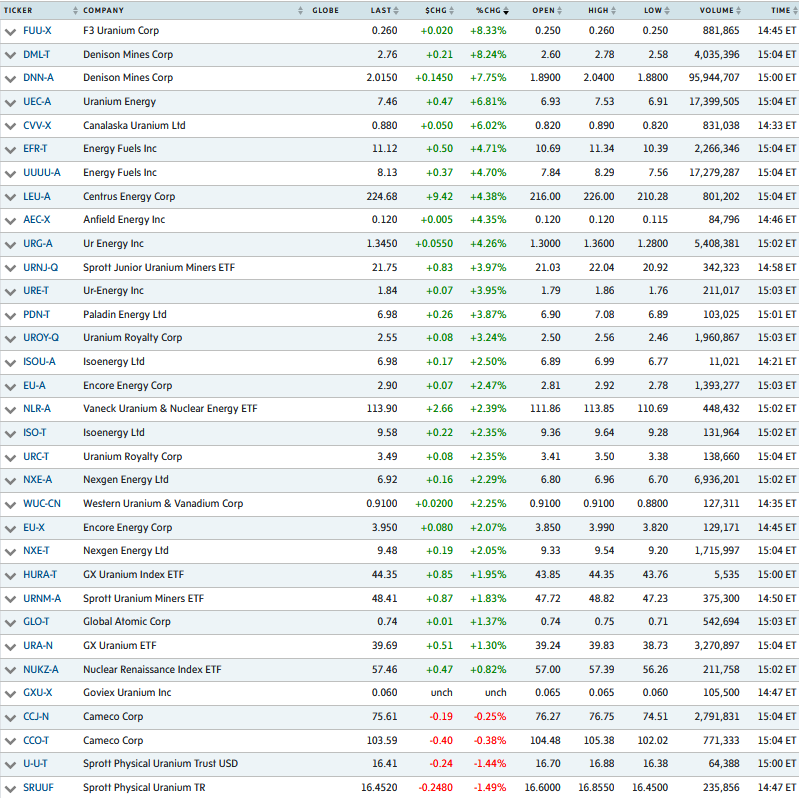The width and height of the screenshot is (799, 798).
Task: Sort by VOLUME column header
Action: pos(720,10)
